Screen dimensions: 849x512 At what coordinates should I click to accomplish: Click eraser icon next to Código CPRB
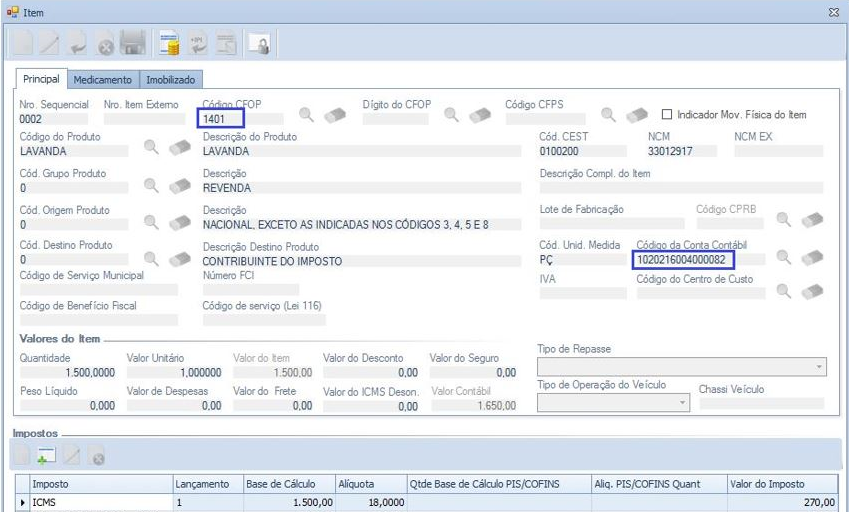[812, 220]
